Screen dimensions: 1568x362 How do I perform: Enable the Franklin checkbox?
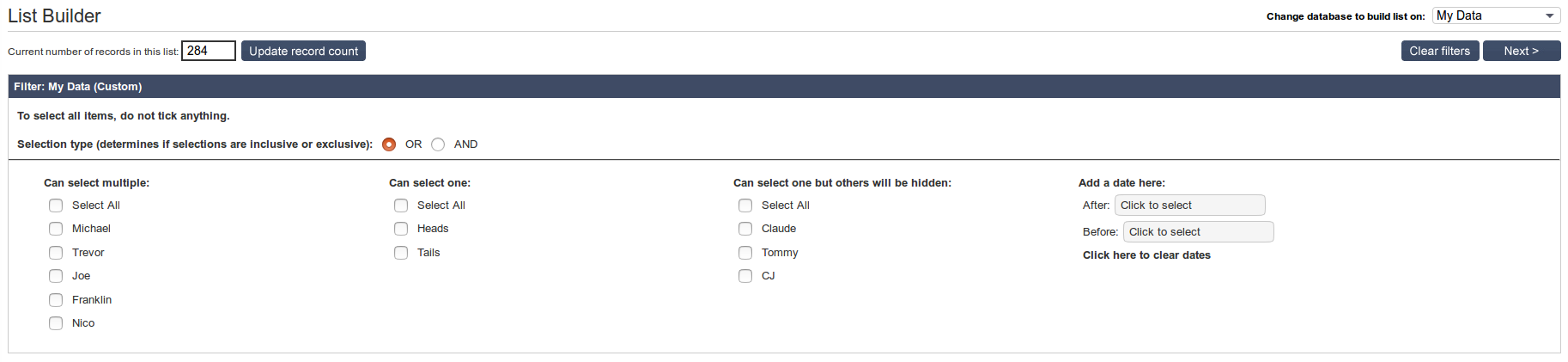coord(56,300)
